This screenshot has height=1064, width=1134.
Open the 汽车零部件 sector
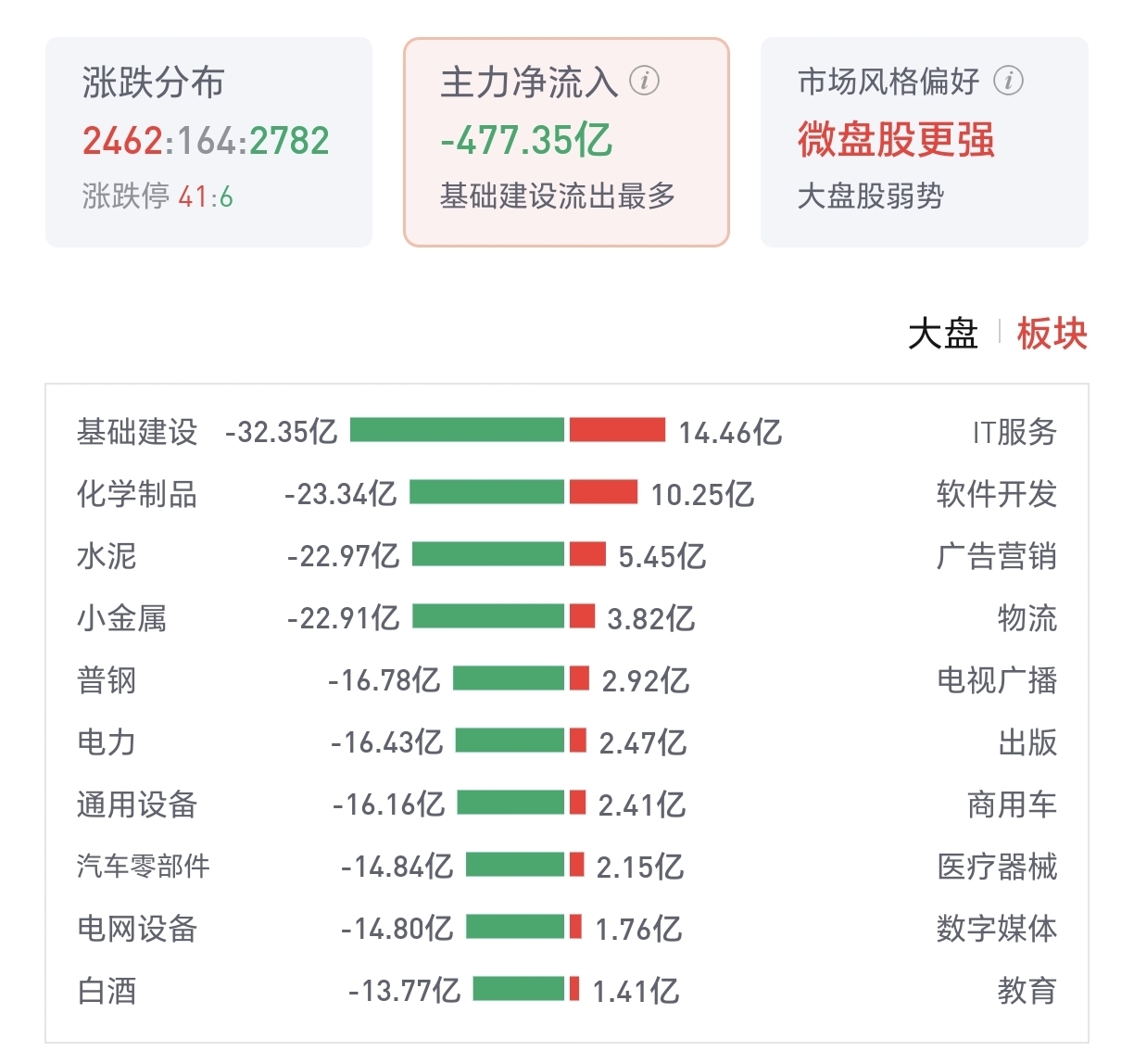[144, 867]
